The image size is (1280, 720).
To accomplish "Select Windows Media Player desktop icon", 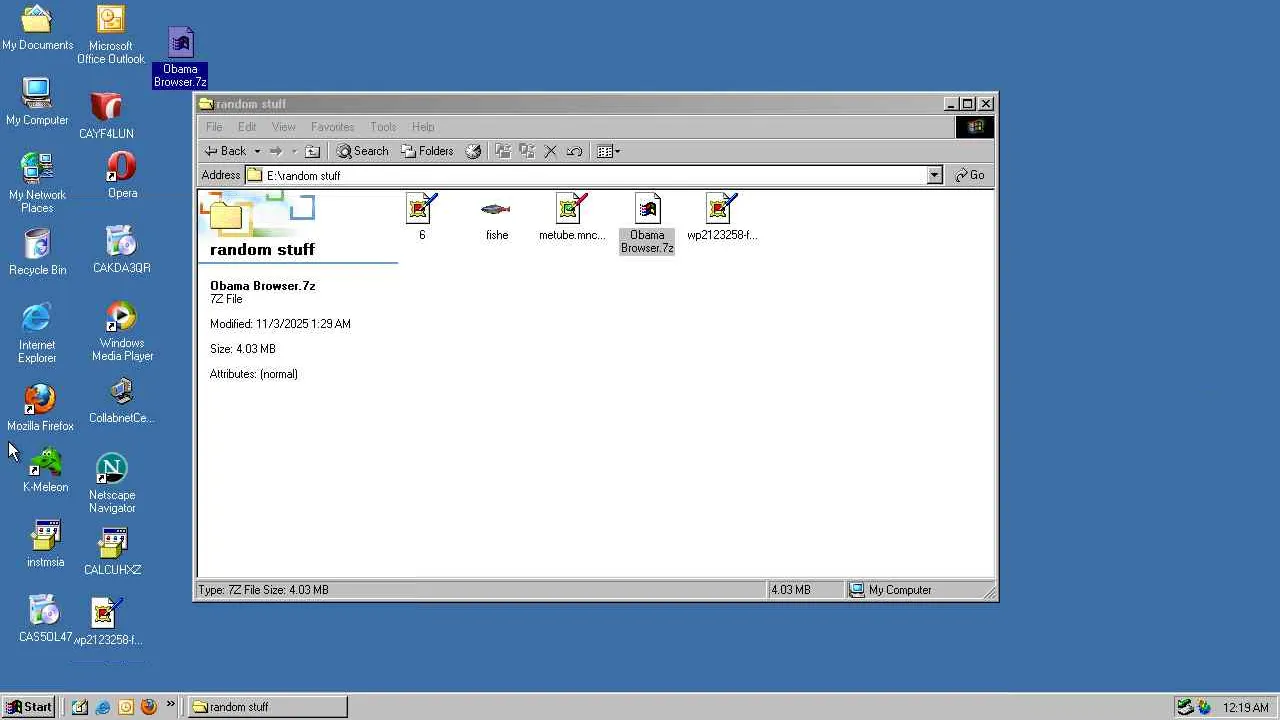I will click(x=122, y=331).
